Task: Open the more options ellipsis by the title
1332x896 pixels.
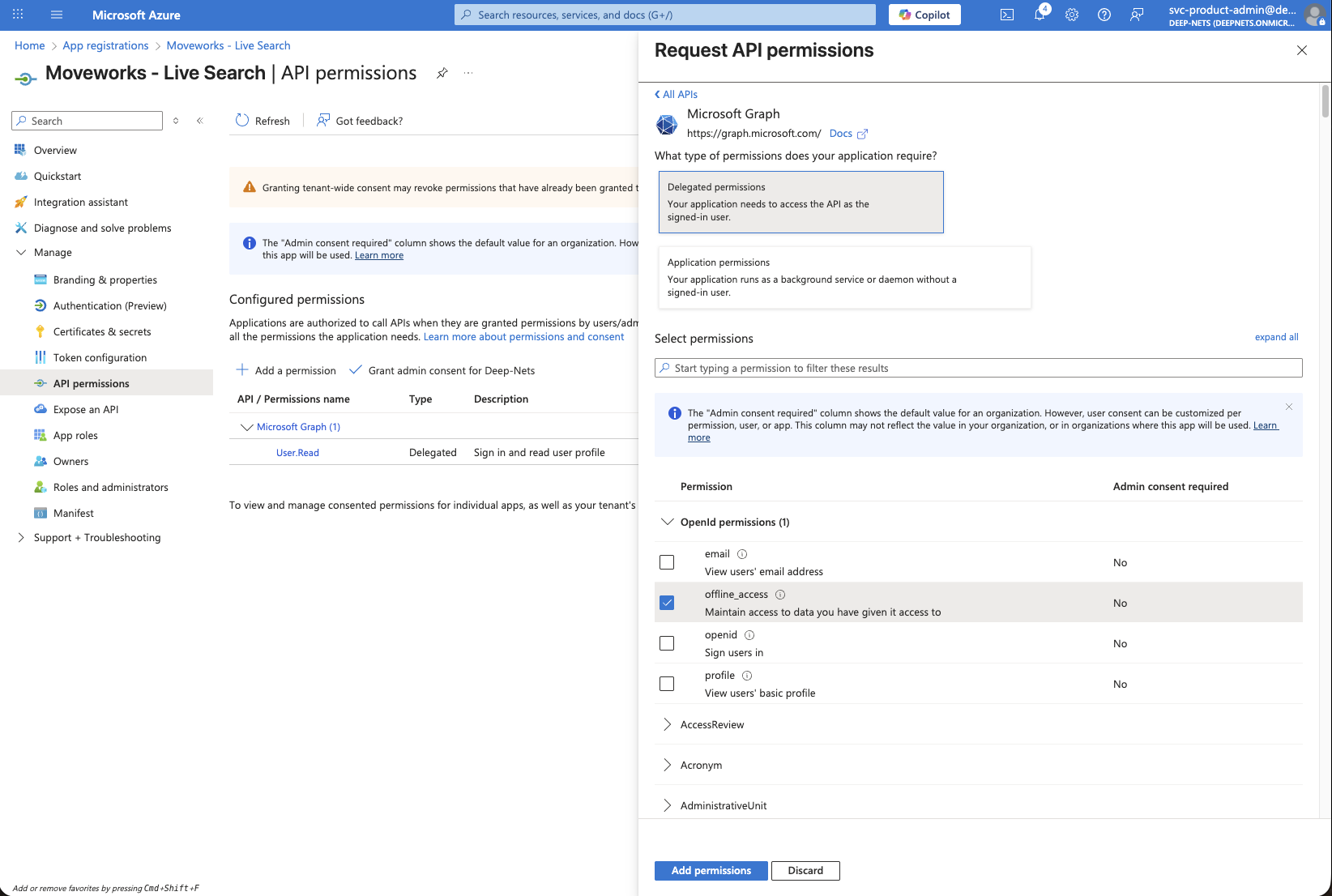Action: pos(468,73)
